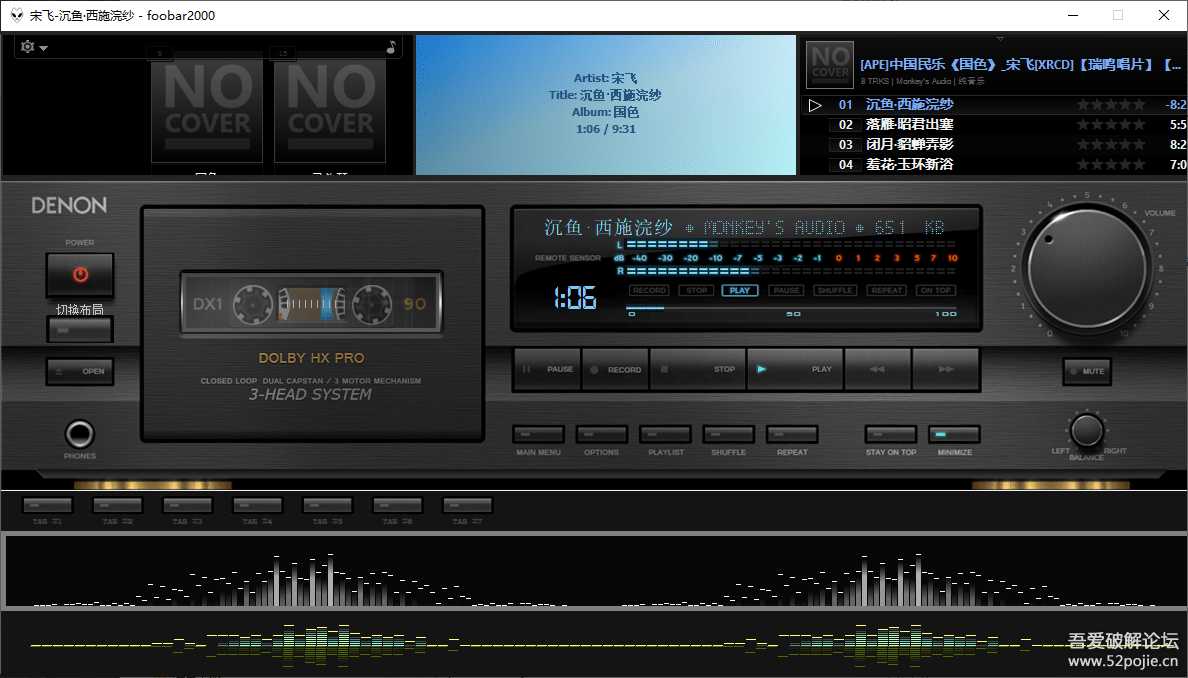Click the 切换布局 layout switch button

coord(80,330)
